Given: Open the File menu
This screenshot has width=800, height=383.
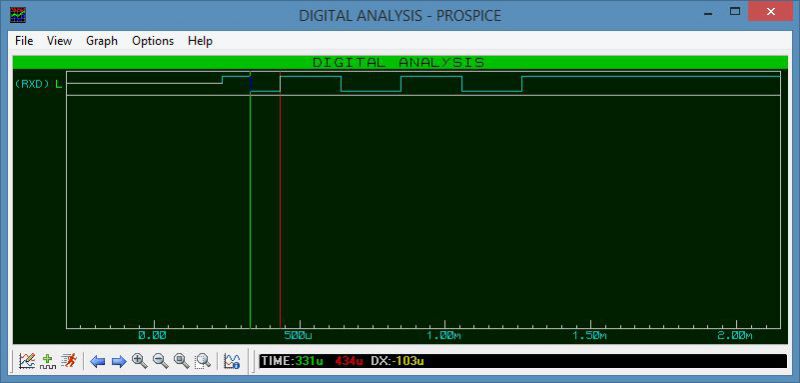Looking at the screenshot, I should 24,41.
